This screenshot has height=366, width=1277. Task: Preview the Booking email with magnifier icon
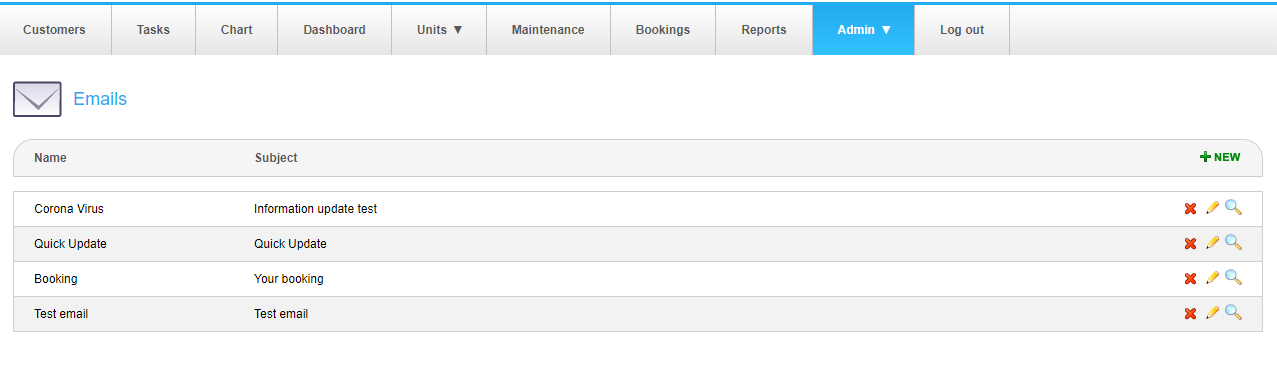(x=1233, y=278)
